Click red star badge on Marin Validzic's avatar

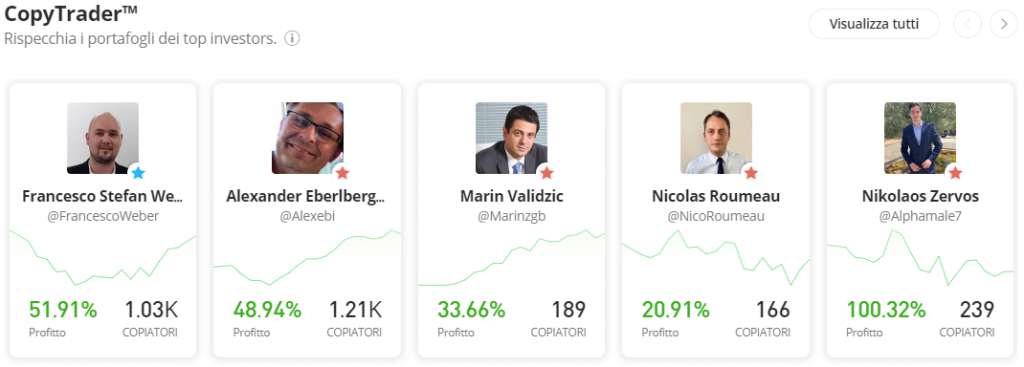[x=547, y=173]
